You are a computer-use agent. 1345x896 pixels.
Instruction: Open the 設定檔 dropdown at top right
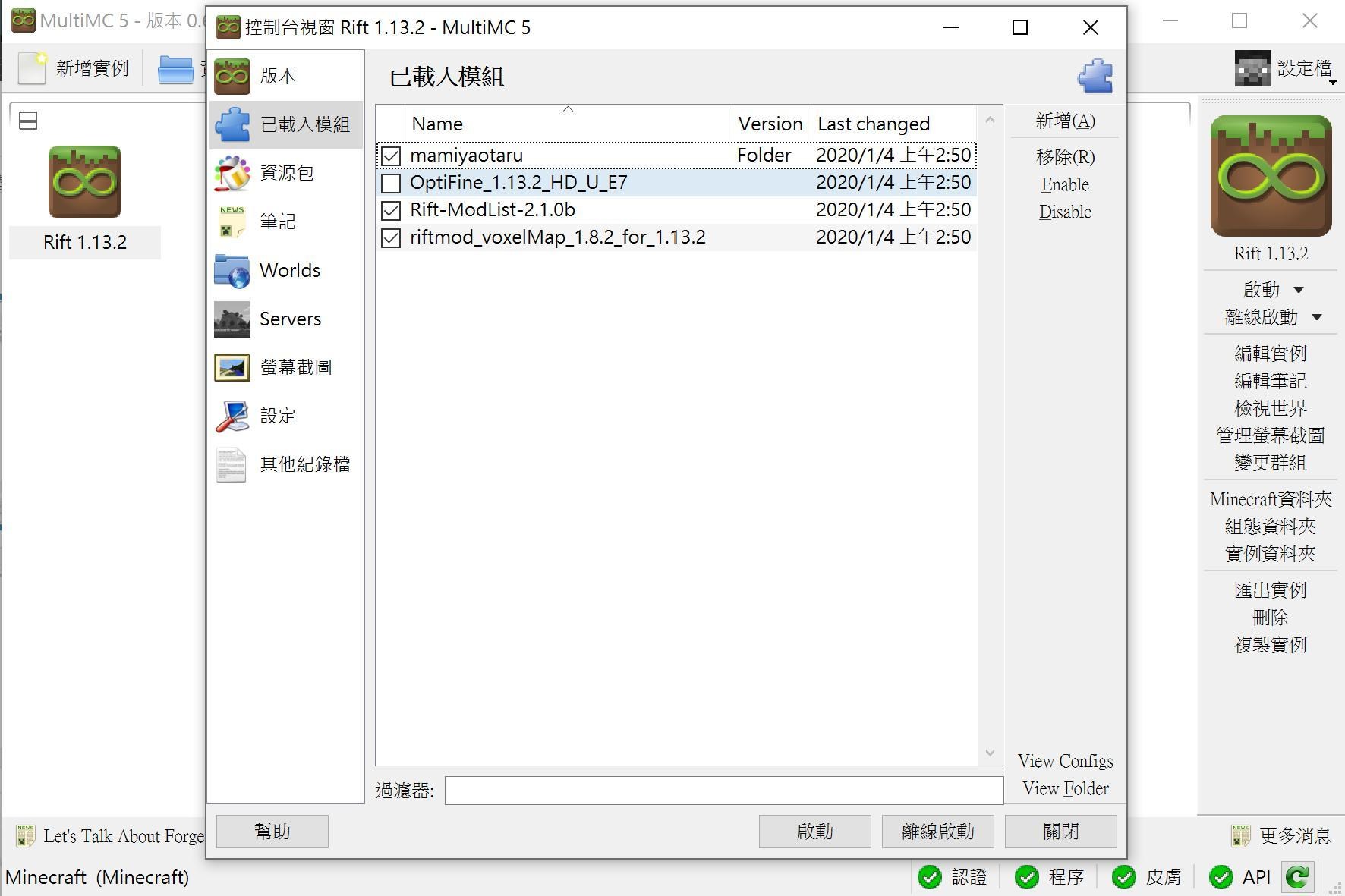point(1304,68)
